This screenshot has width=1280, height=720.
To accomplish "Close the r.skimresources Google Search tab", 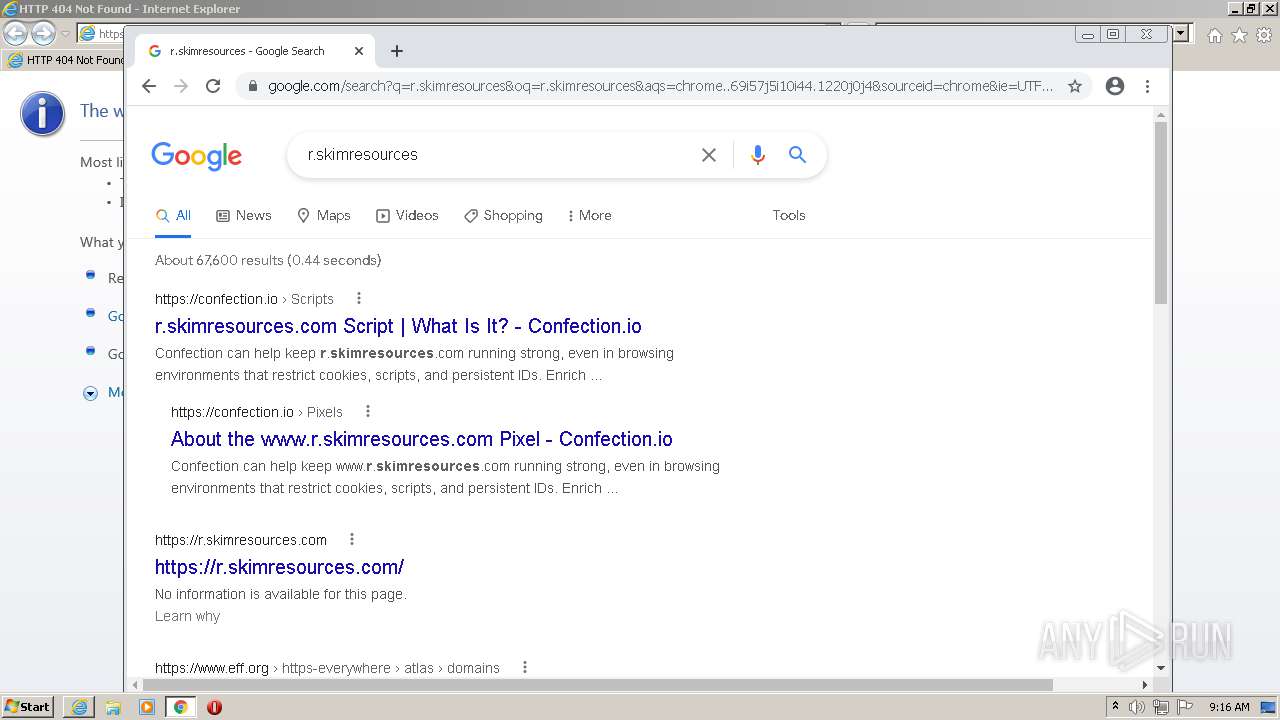I will point(359,51).
